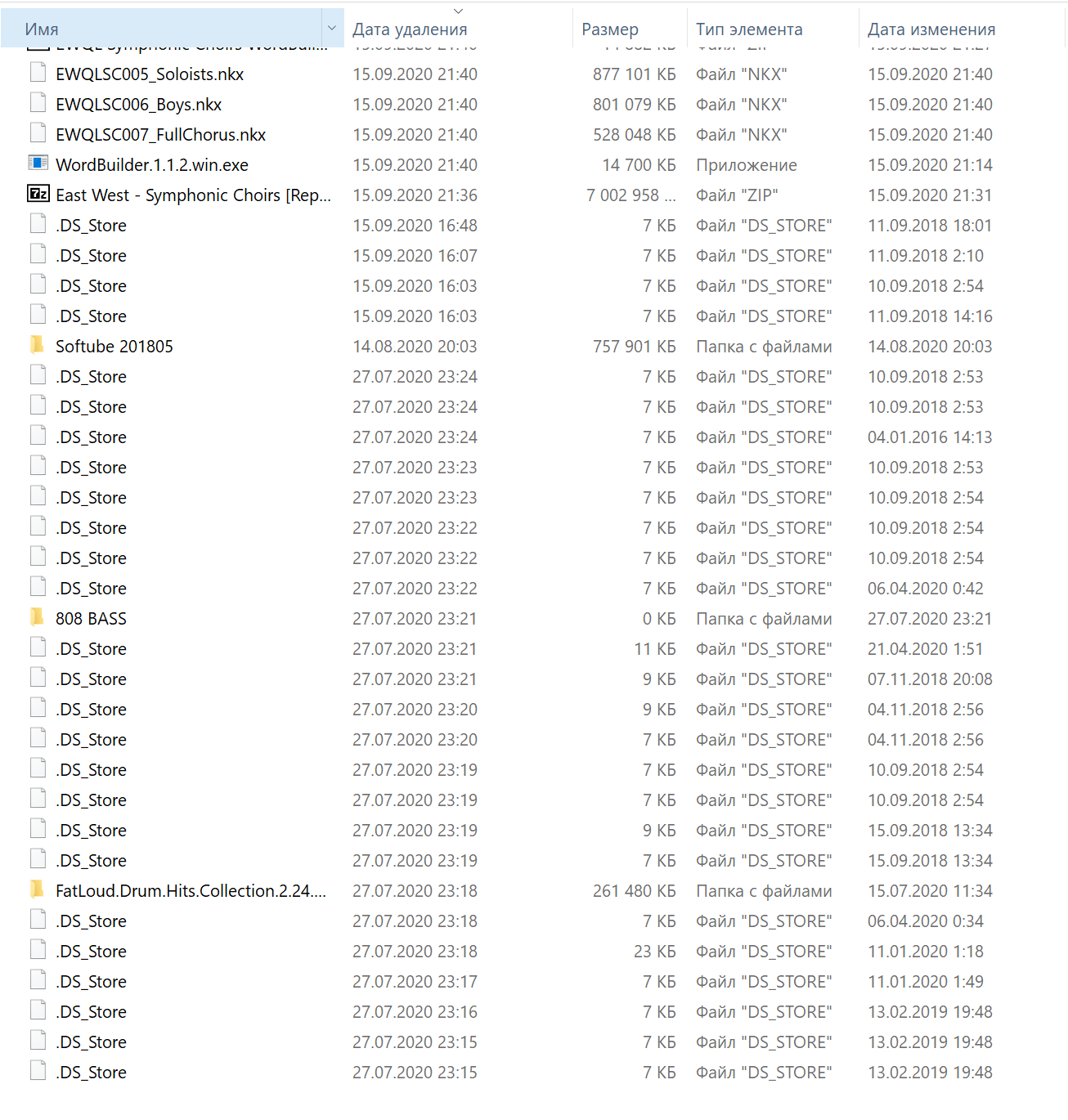
Task: Click the size cell 877 101 КБ
Action: [635, 74]
